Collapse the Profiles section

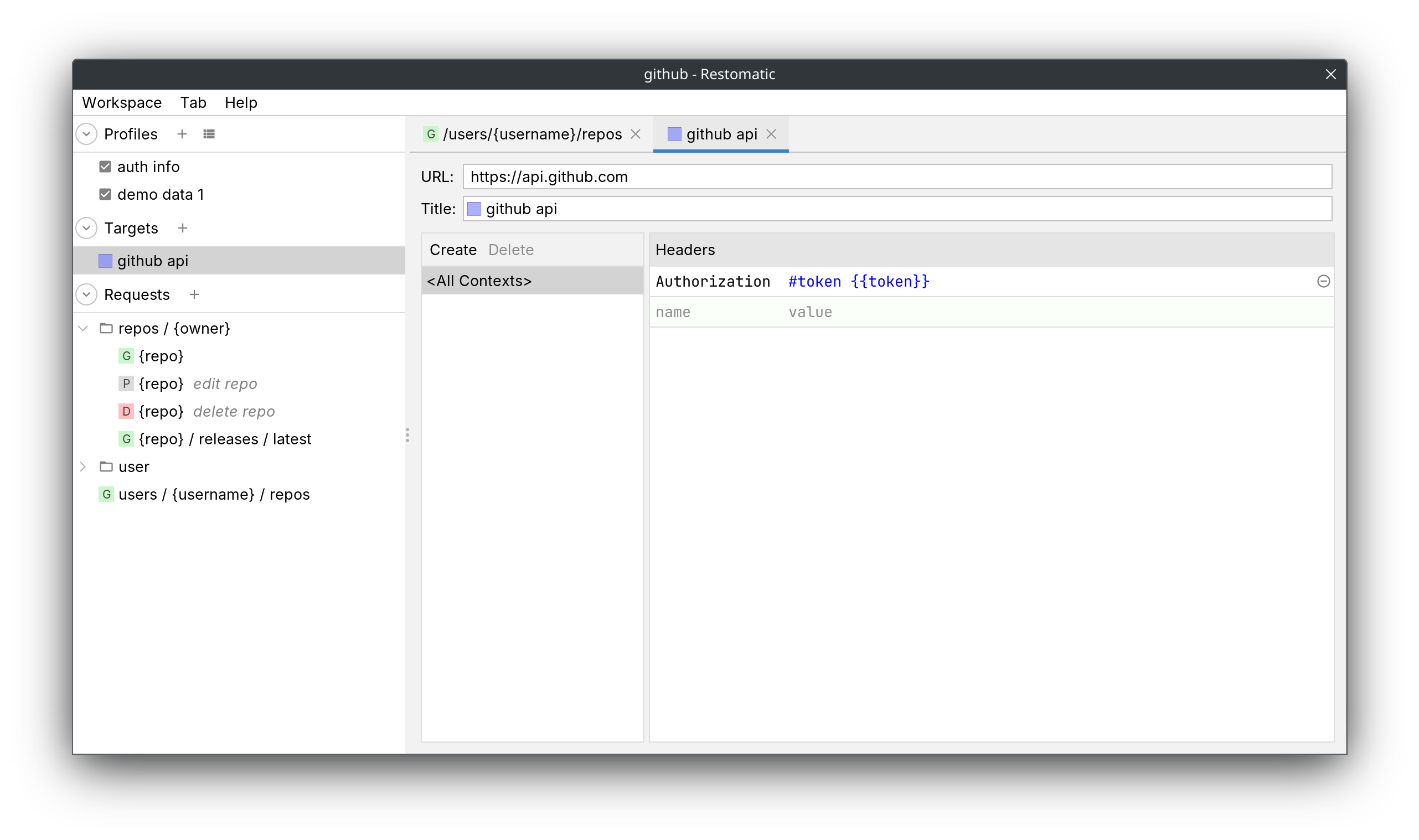[86, 134]
